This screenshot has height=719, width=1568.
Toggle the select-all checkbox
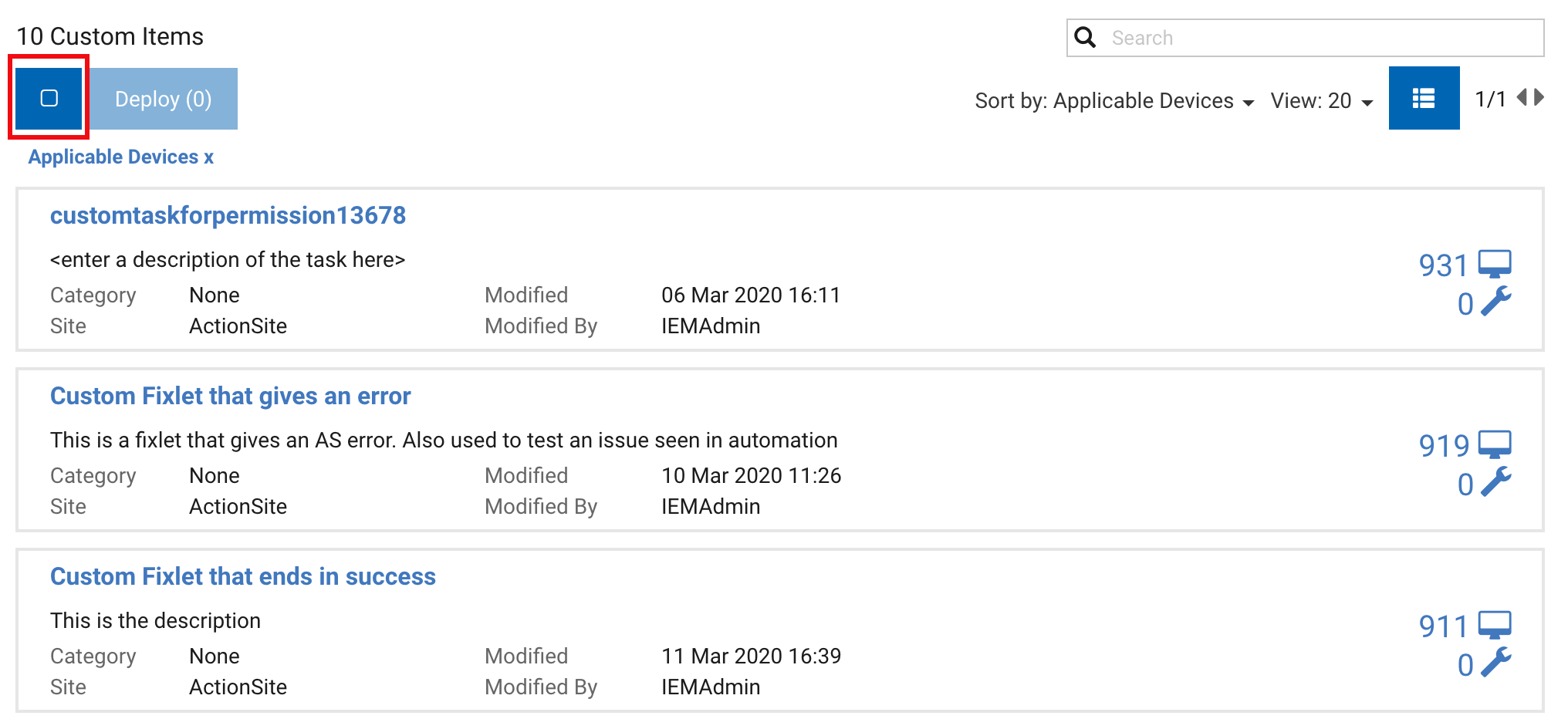[49, 98]
